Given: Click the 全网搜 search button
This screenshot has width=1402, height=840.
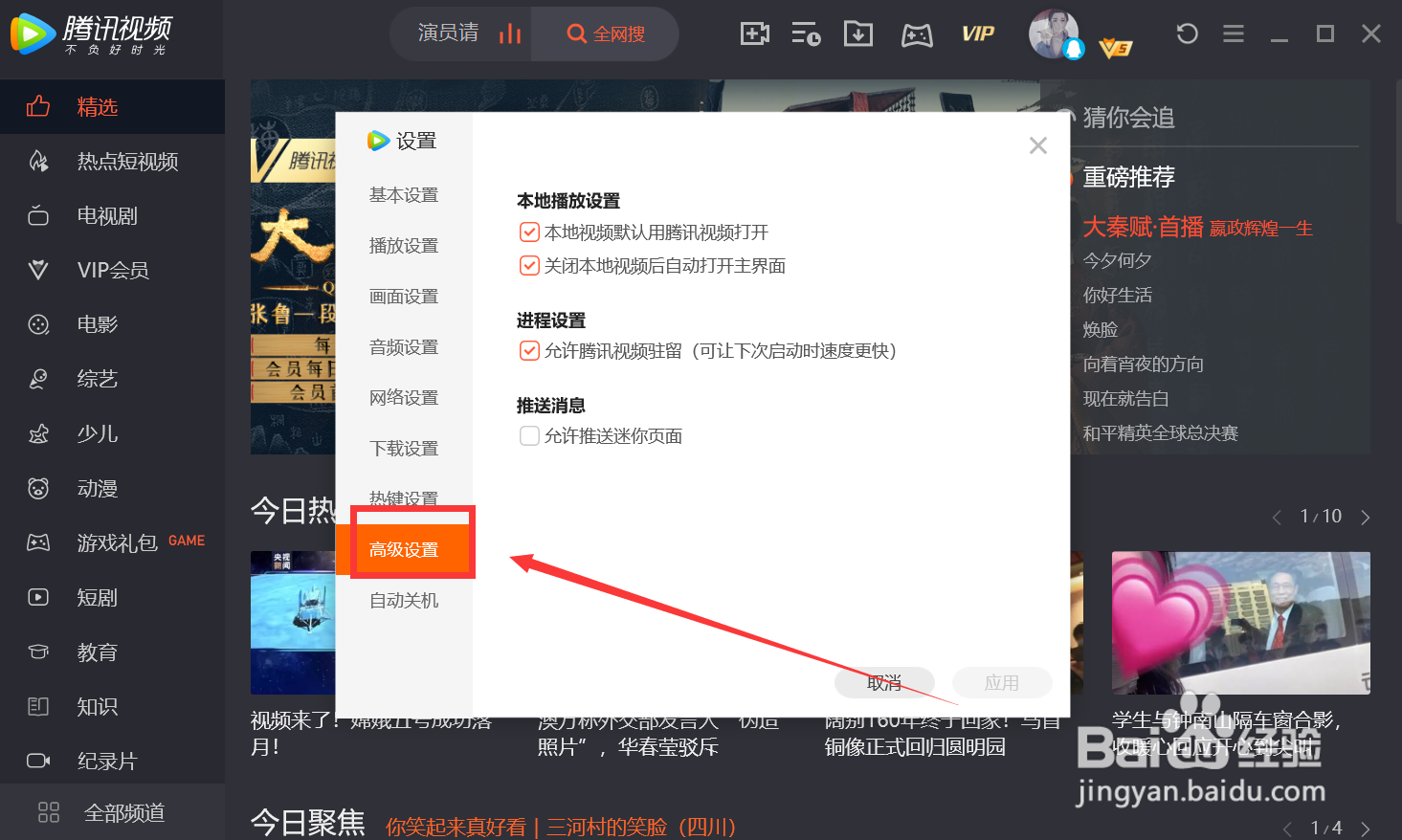Looking at the screenshot, I should point(606,33).
